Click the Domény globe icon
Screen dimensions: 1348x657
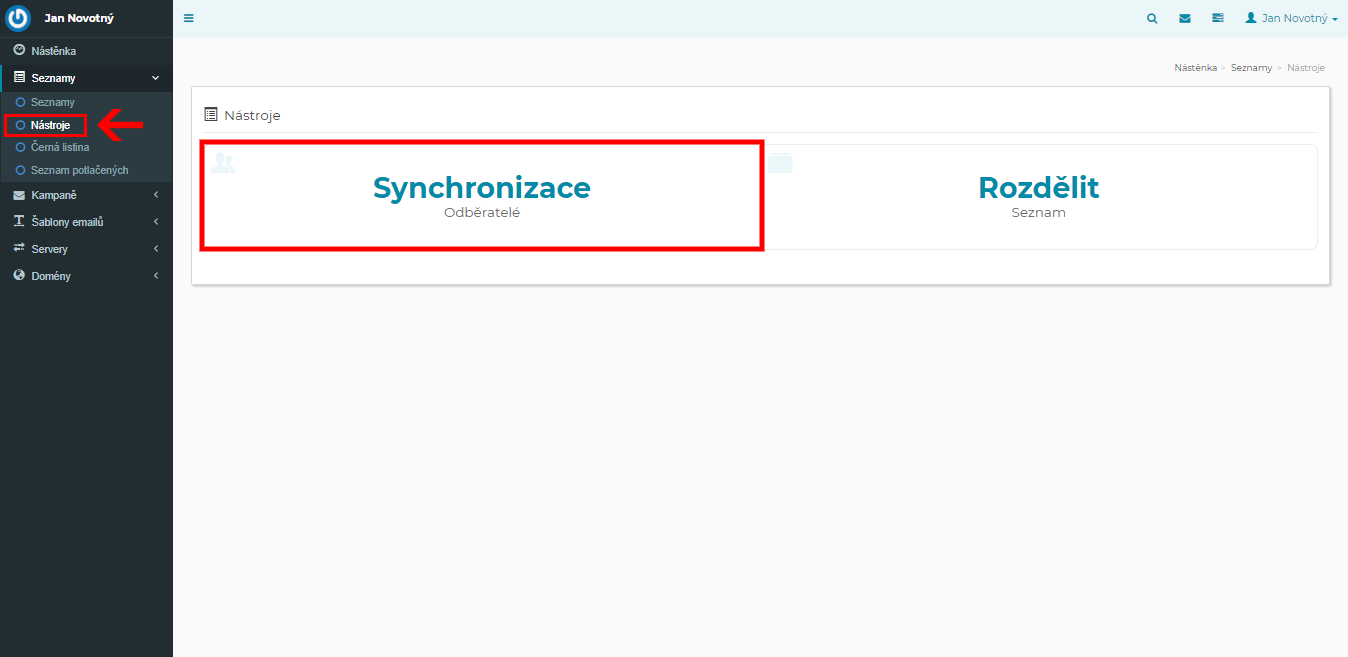tap(19, 275)
